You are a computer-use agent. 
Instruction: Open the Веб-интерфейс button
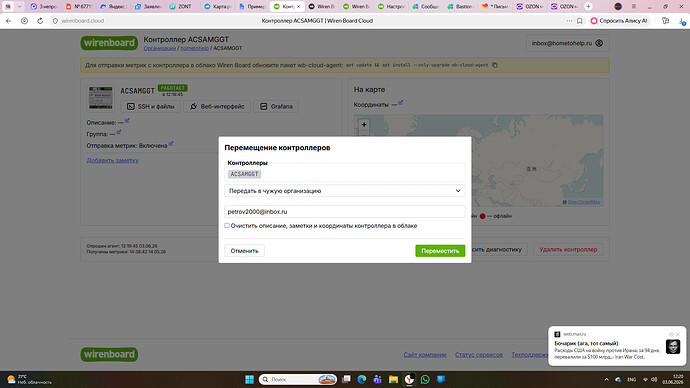217,106
